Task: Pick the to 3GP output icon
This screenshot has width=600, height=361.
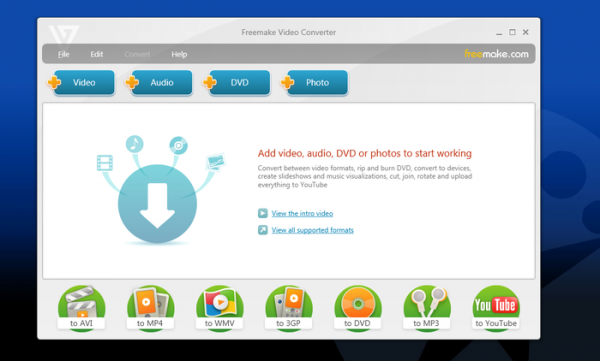Action: point(289,309)
